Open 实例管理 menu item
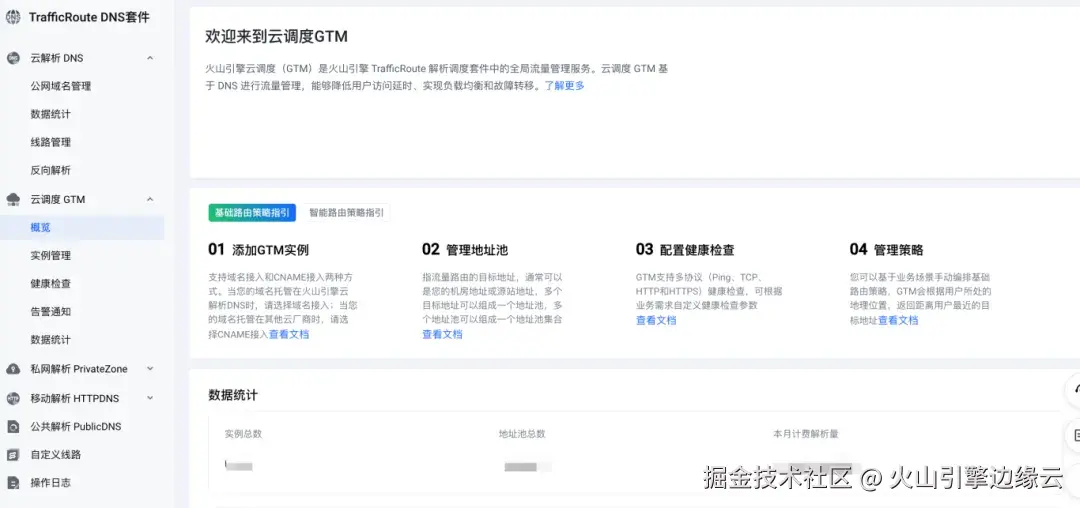1080x508 pixels. point(50,256)
